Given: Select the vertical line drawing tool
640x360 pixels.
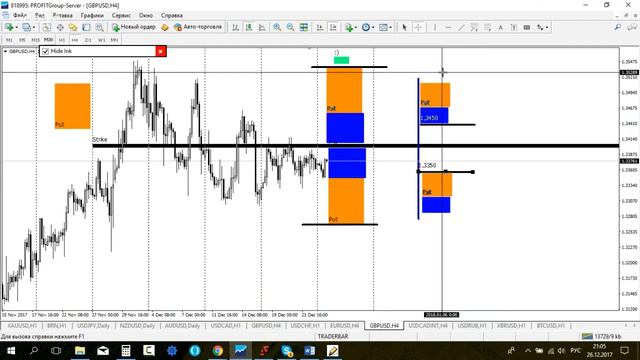Looking at the screenshot, I should [x=435, y=27].
